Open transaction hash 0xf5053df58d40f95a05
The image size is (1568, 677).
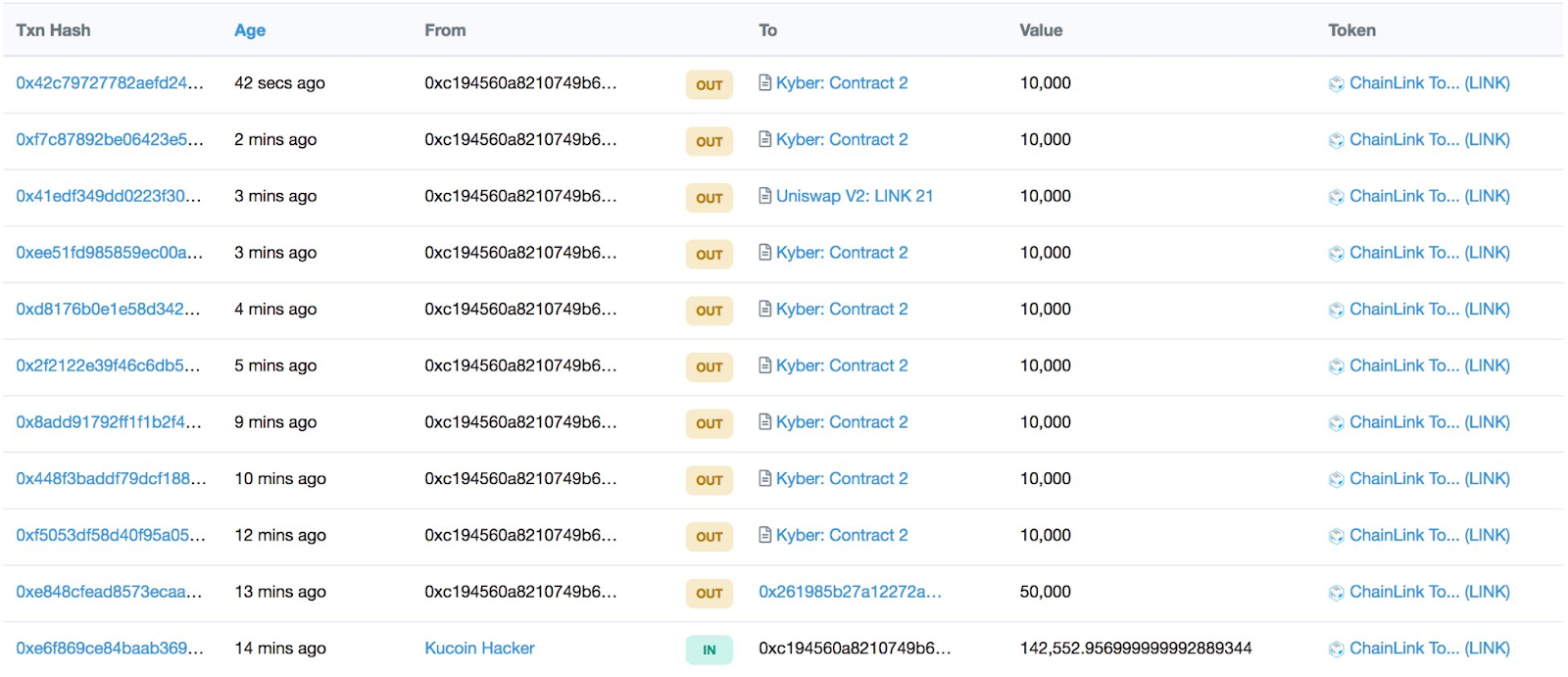tap(111, 535)
